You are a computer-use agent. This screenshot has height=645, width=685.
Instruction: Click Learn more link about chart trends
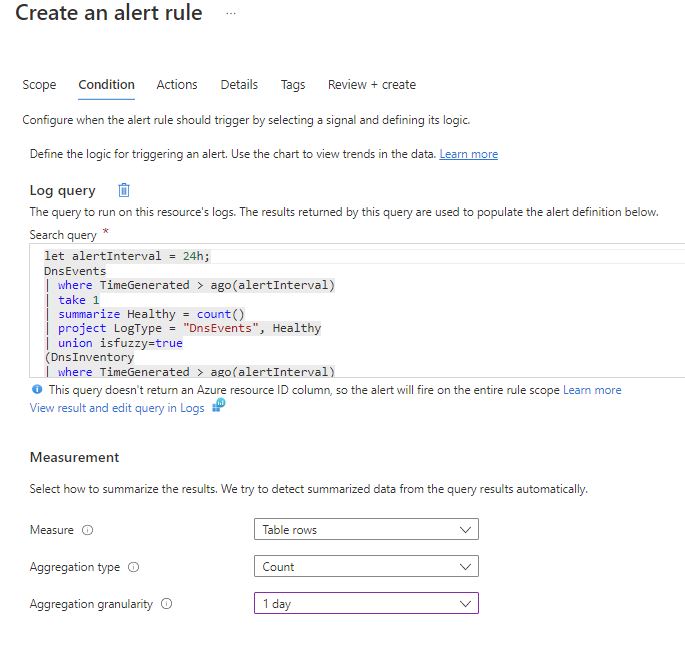[468, 154]
